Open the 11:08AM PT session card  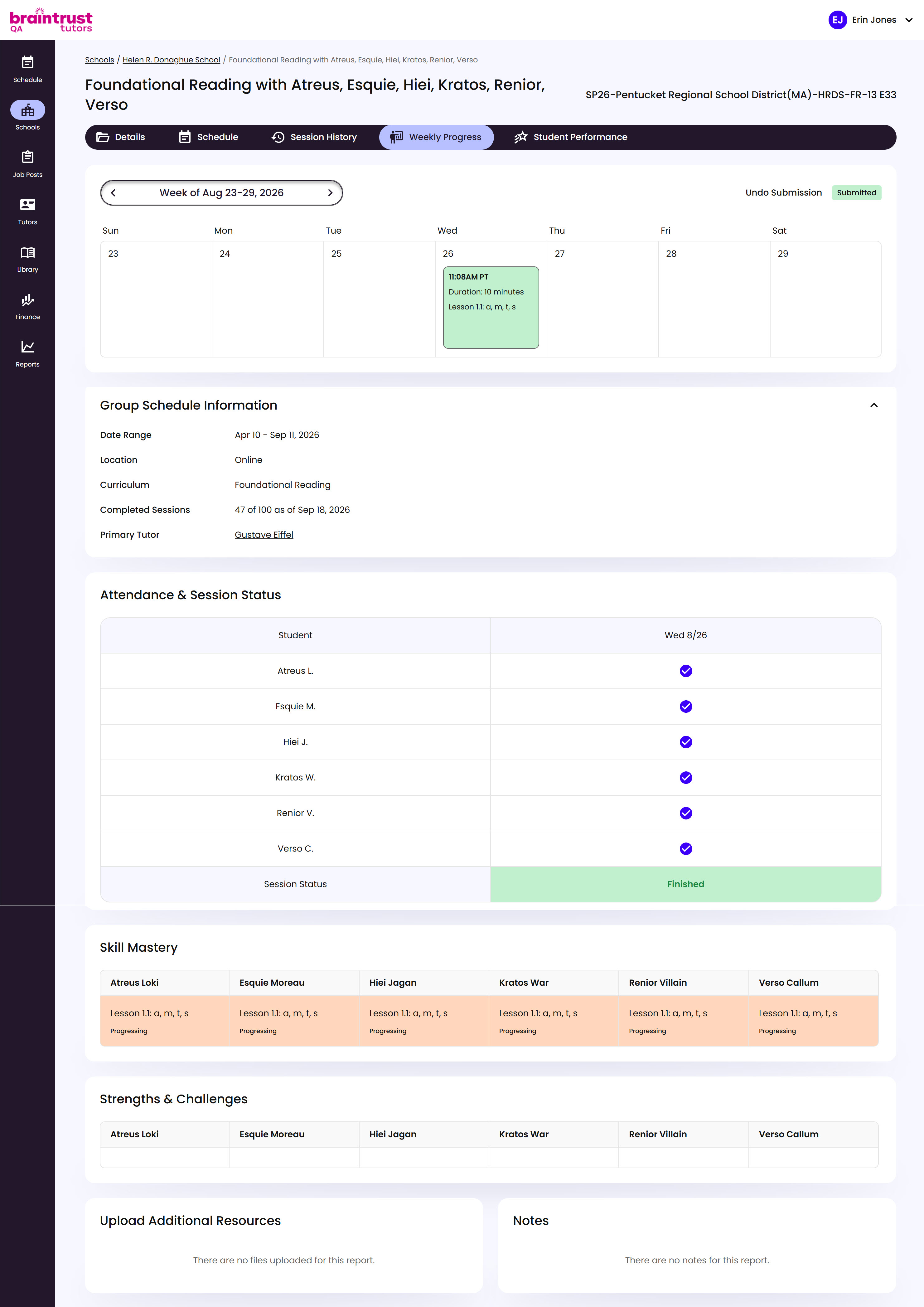pos(491,307)
